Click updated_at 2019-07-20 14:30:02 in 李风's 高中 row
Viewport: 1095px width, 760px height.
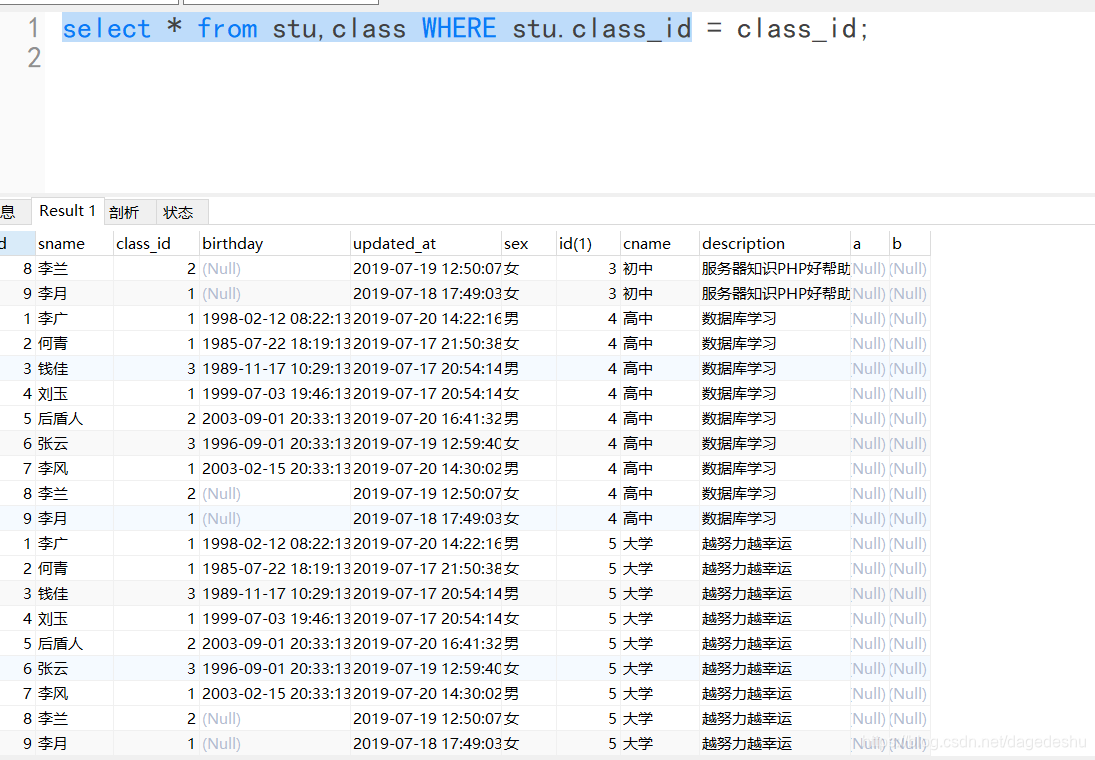427,469
